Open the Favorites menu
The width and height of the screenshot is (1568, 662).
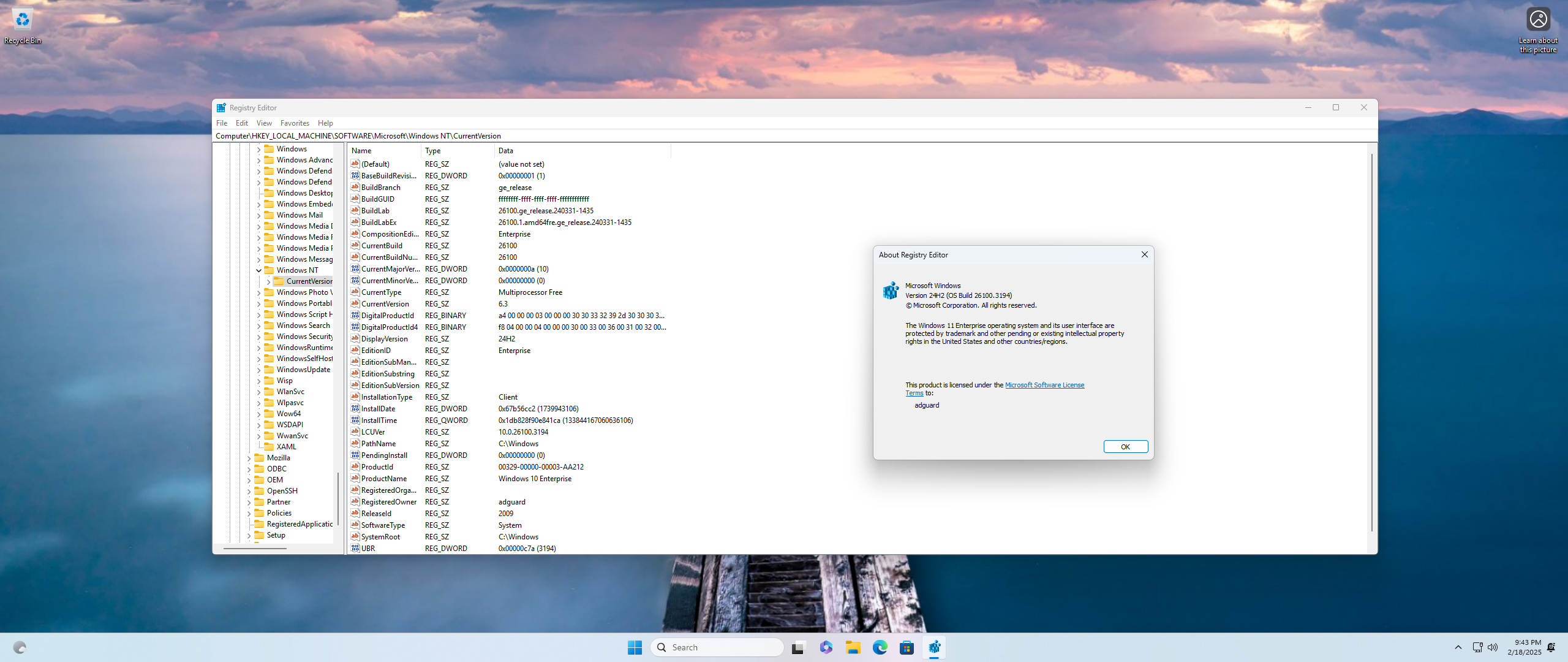(295, 123)
